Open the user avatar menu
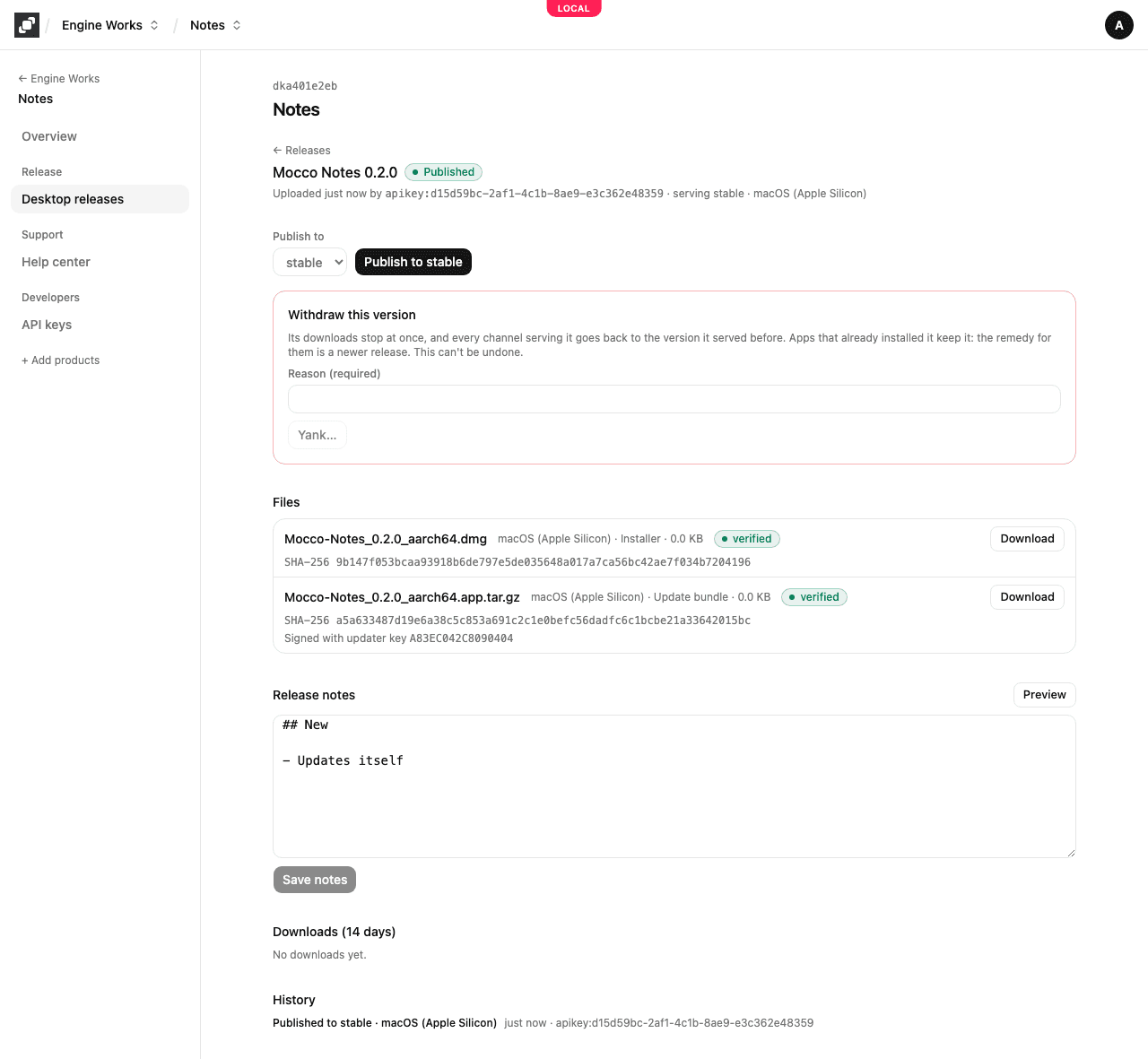The image size is (1148, 1059). point(1119,25)
